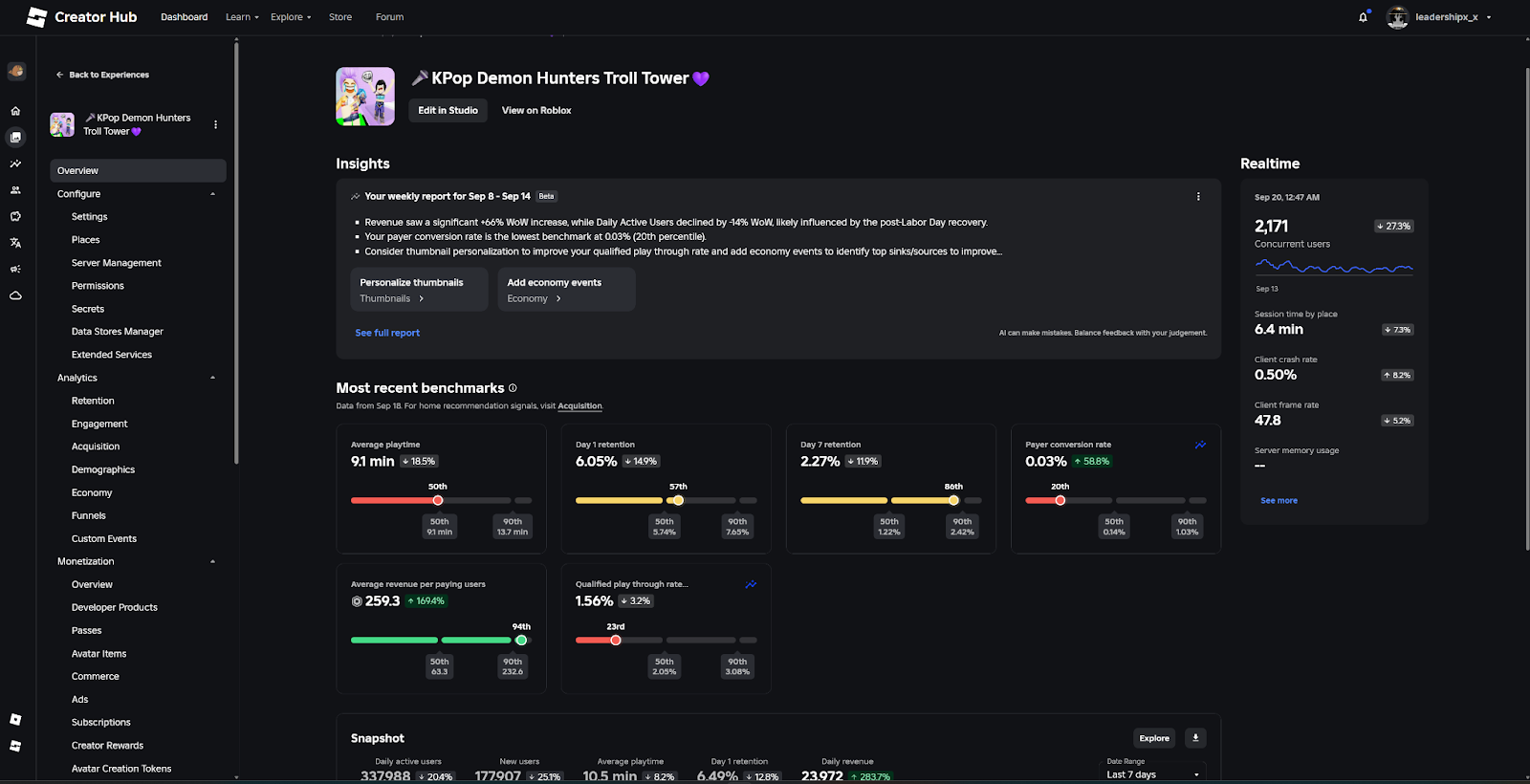Click the three-dot menu on the weekly report
This screenshot has height=784, width=1530.
tap(1198, 196)
